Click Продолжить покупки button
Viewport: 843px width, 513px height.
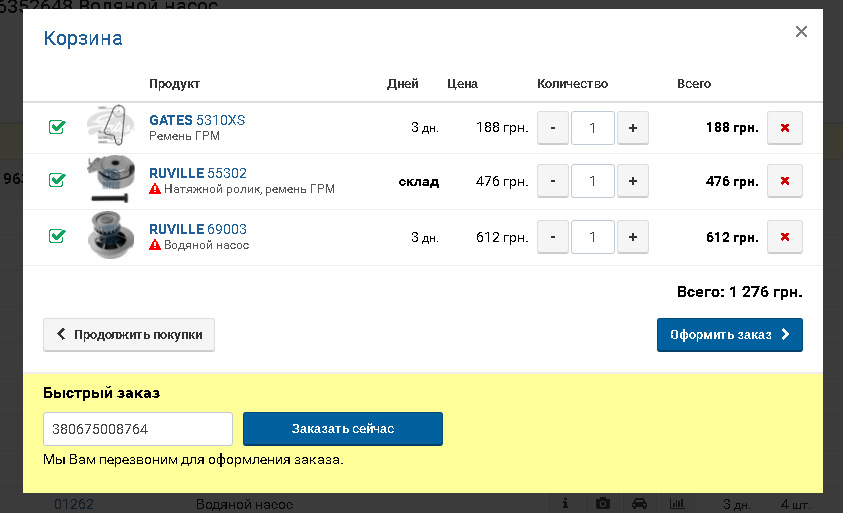point(129,334)
